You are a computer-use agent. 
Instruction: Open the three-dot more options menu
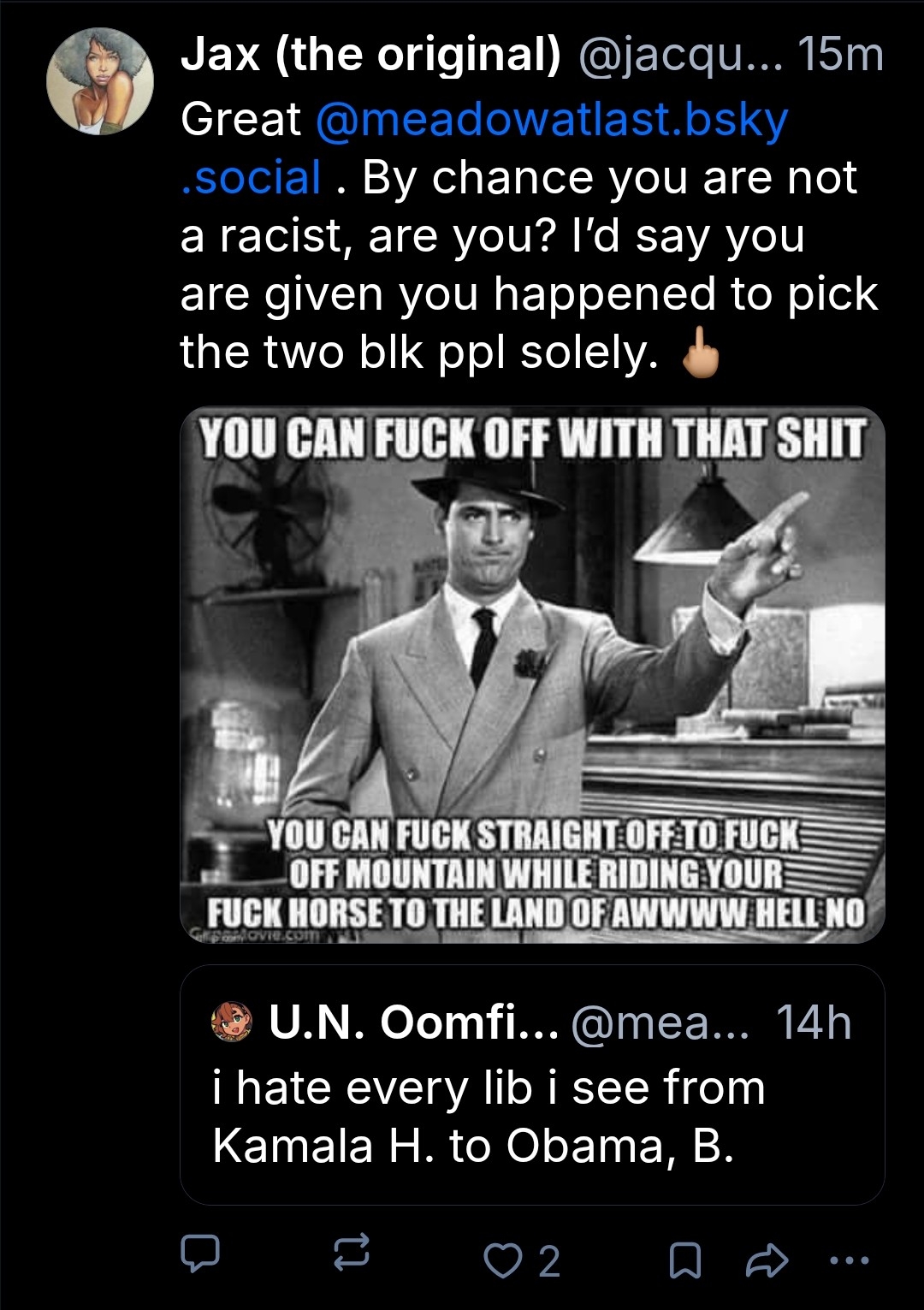(850, 1260)
